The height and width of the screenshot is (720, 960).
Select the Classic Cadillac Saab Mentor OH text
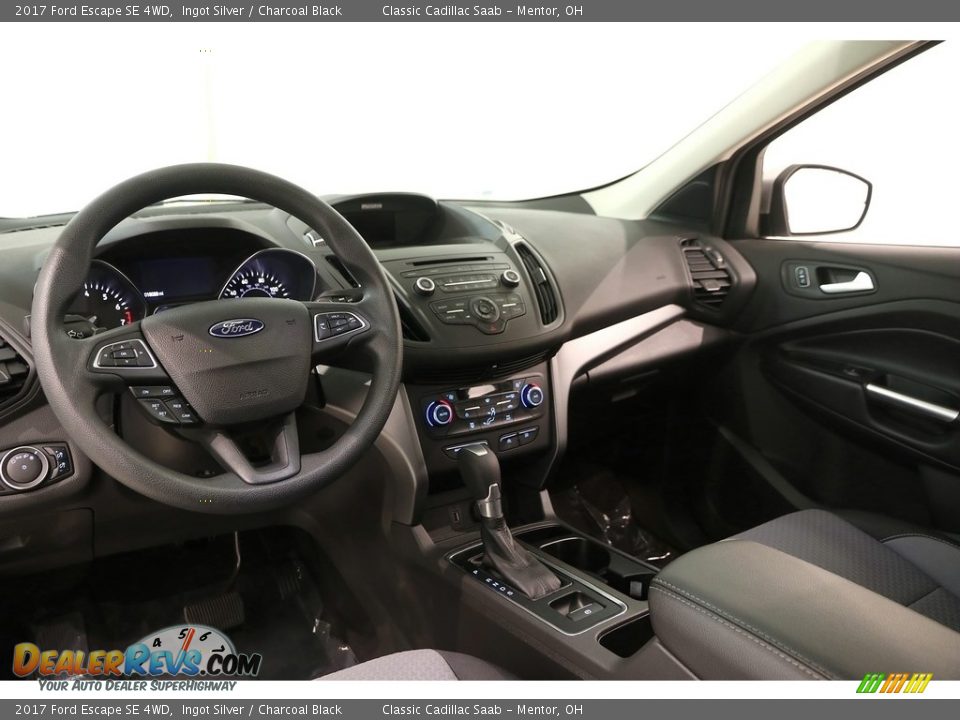[480, 11]
